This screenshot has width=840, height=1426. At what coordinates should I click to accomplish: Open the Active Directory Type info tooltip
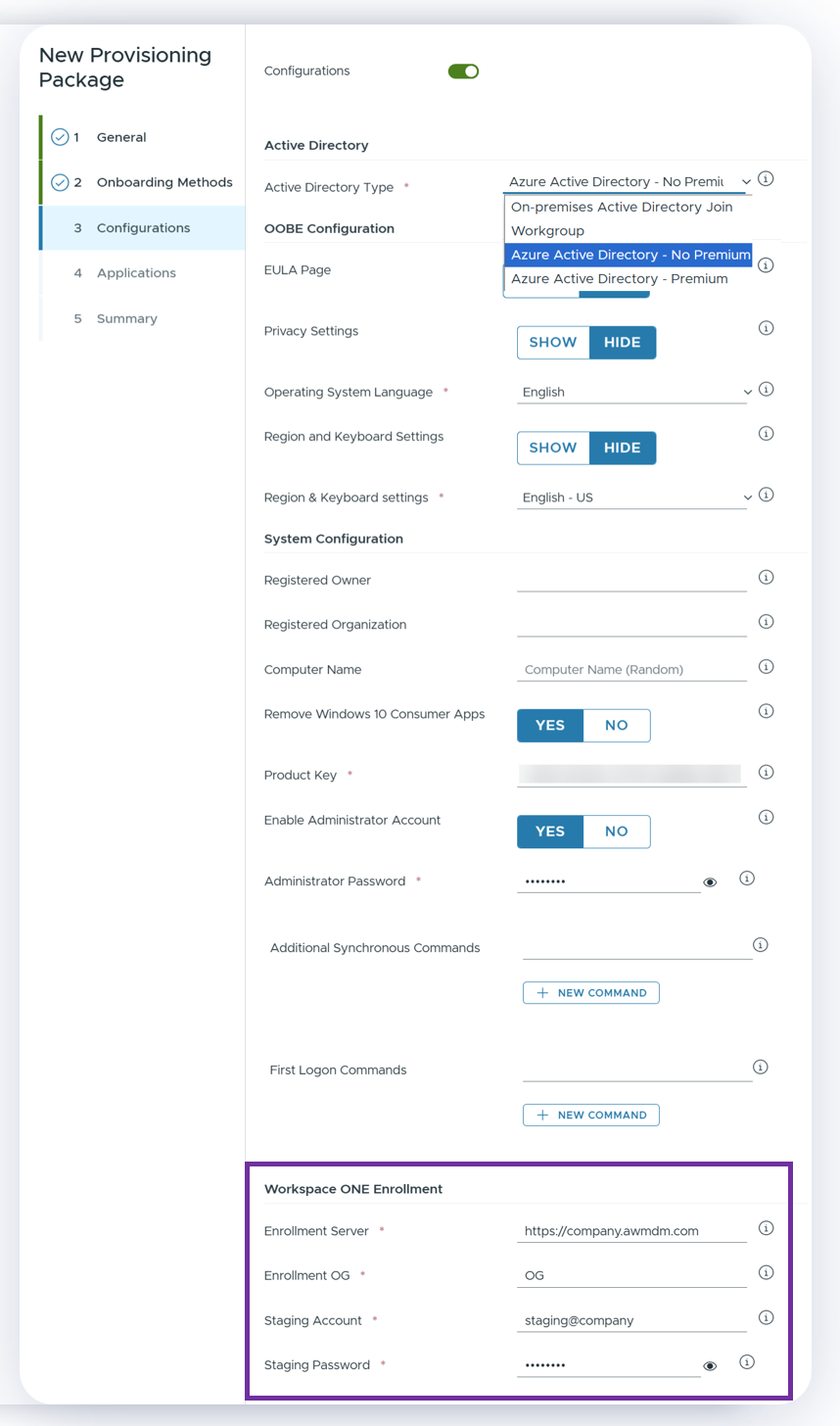tap(766, 179)
